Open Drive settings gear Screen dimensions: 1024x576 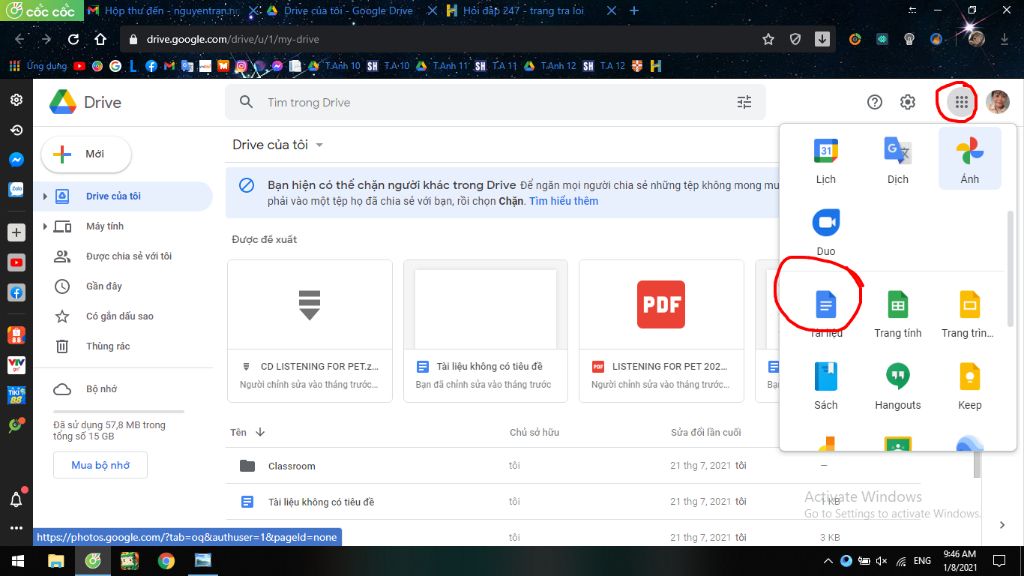click(907, 102)
